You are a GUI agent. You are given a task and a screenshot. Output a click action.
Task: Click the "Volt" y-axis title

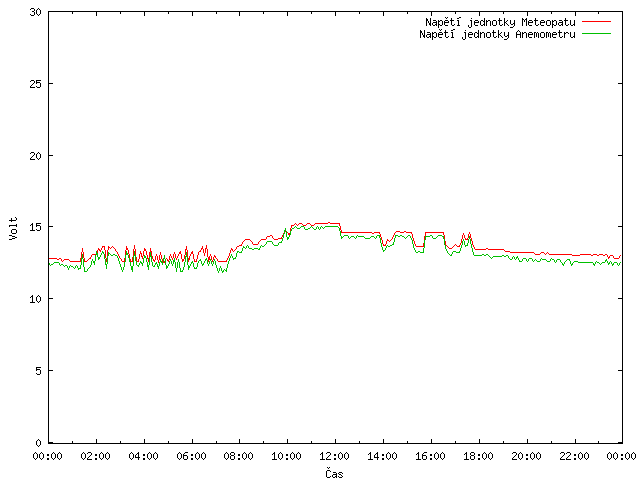(x=13, y=228)
